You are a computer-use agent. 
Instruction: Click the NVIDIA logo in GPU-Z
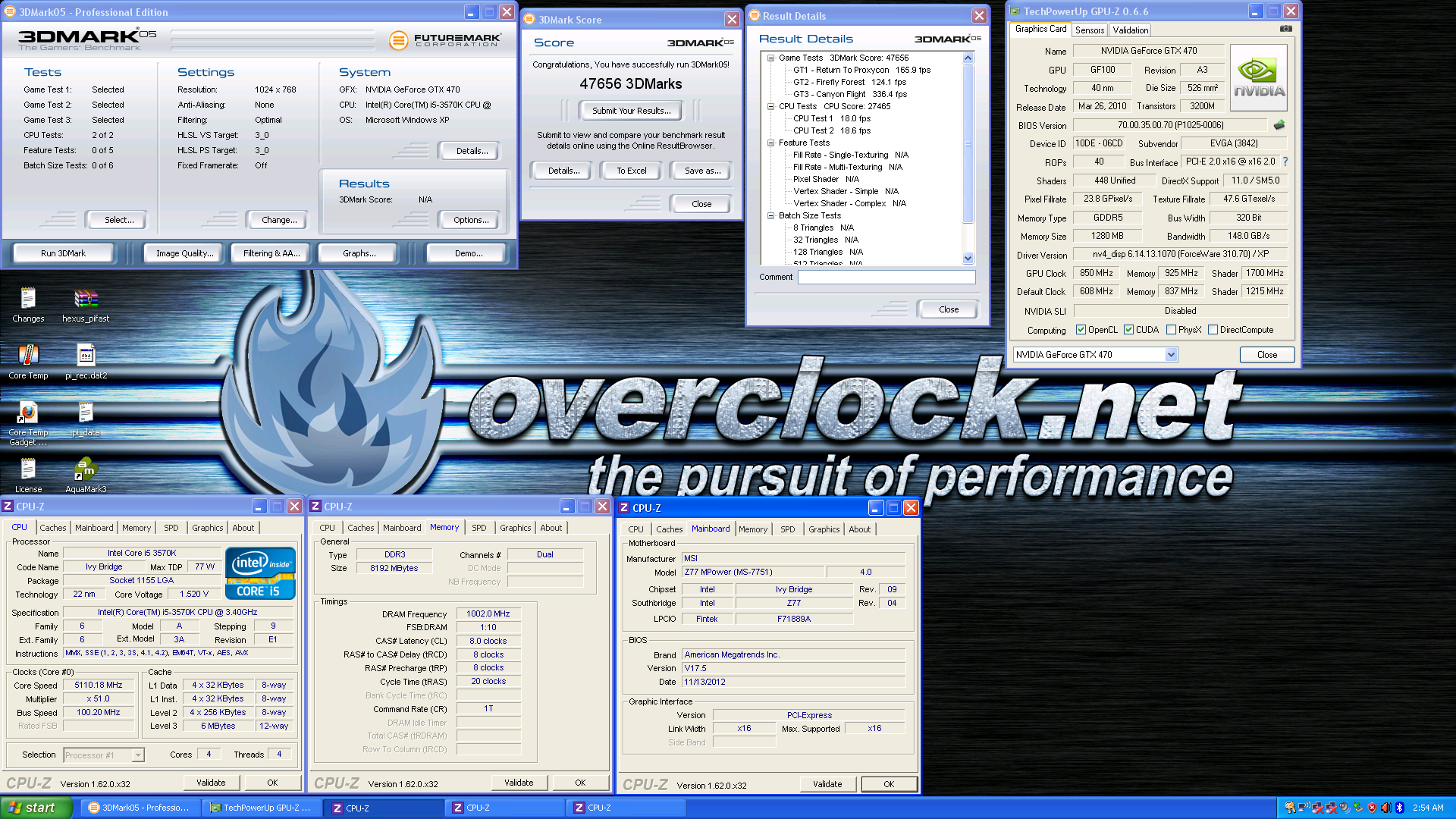pos(1259,78)
